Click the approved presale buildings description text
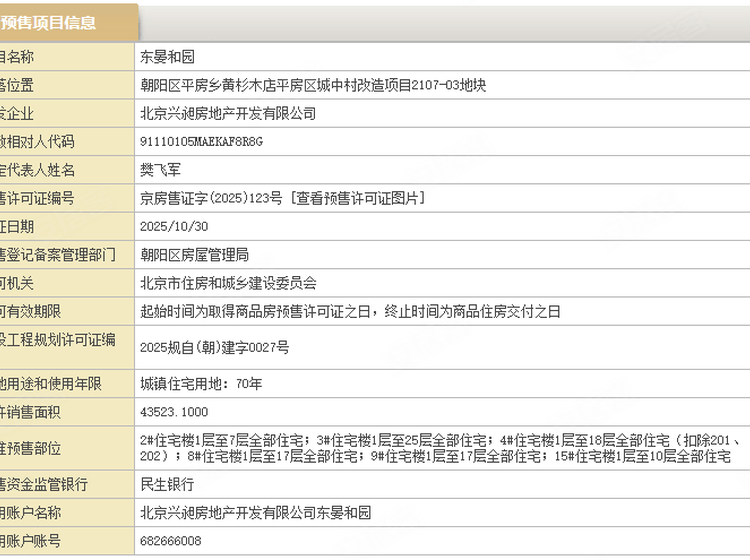This screenshot has height=560, width=750. point(440,448)
